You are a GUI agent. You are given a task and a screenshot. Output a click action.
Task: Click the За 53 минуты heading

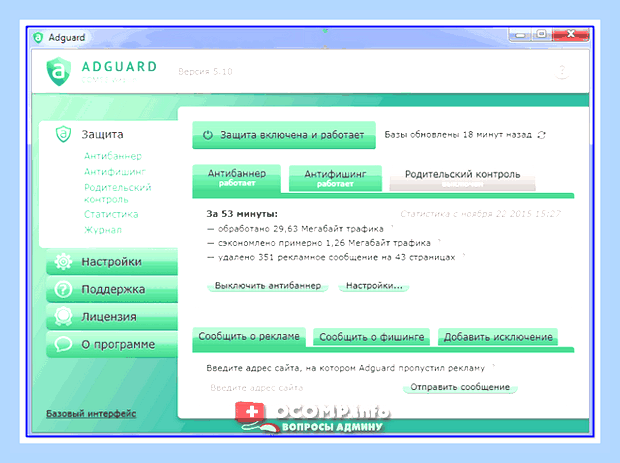point(242,214)
